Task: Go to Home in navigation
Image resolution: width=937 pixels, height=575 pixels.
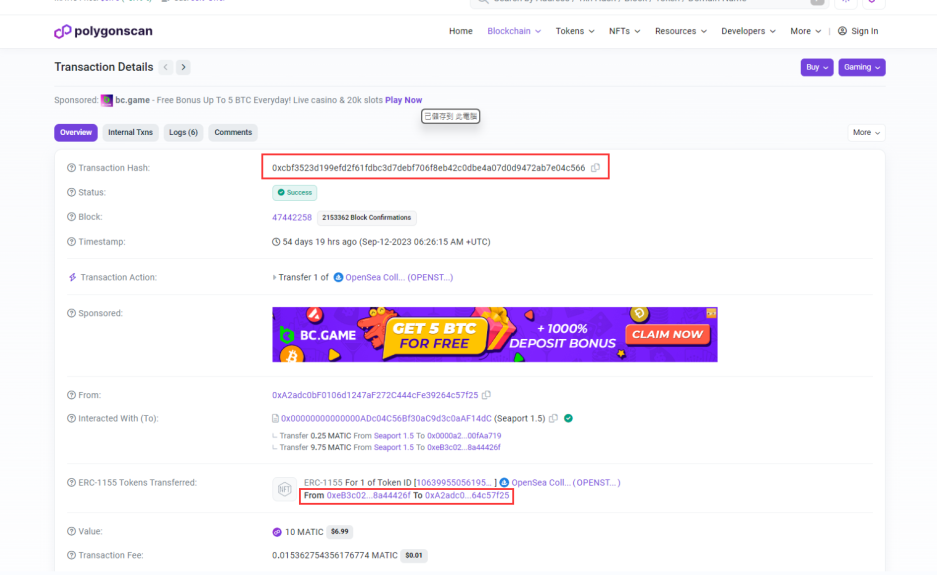Action: (461, 31)
